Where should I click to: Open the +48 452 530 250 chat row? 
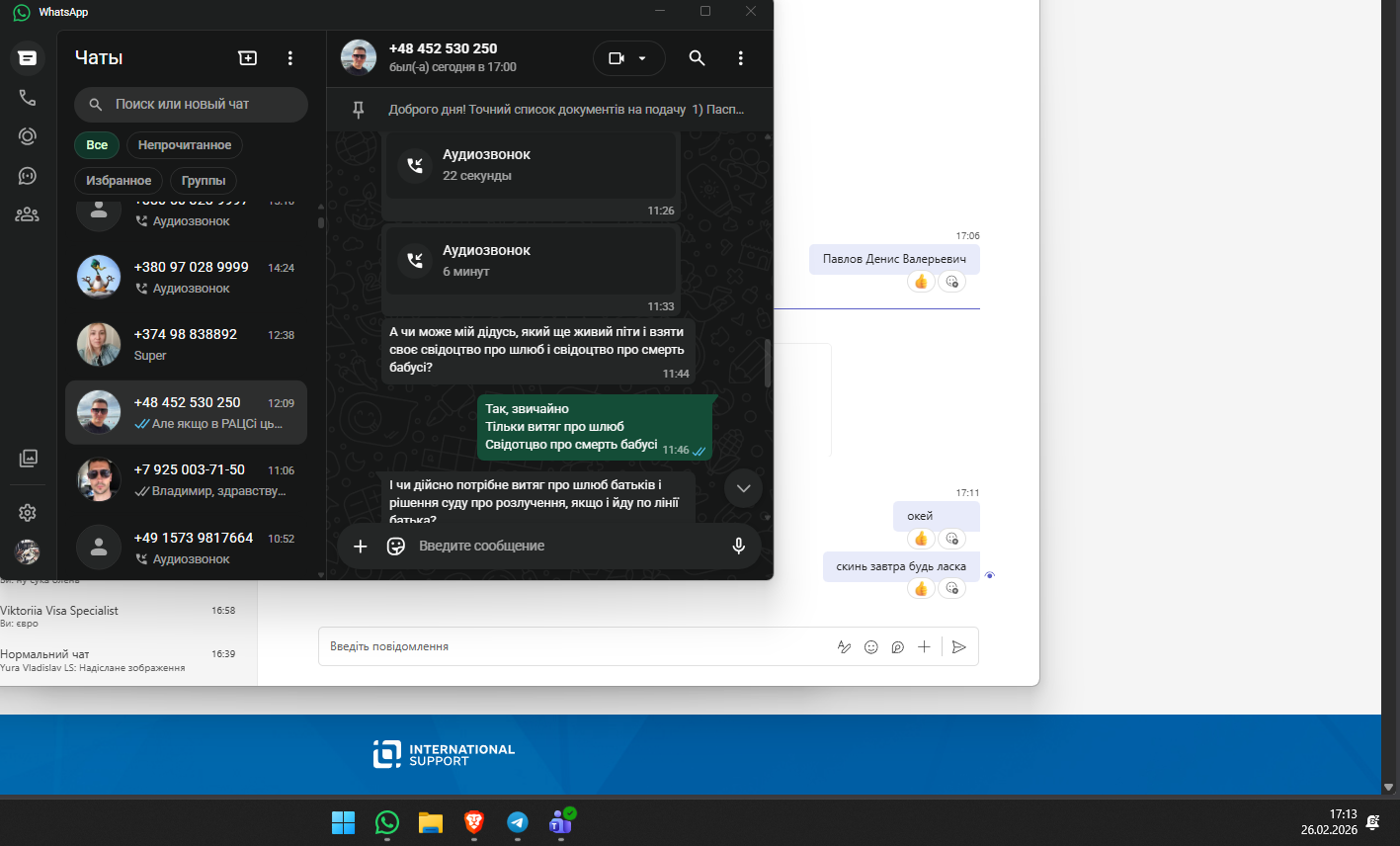[186, 412]
